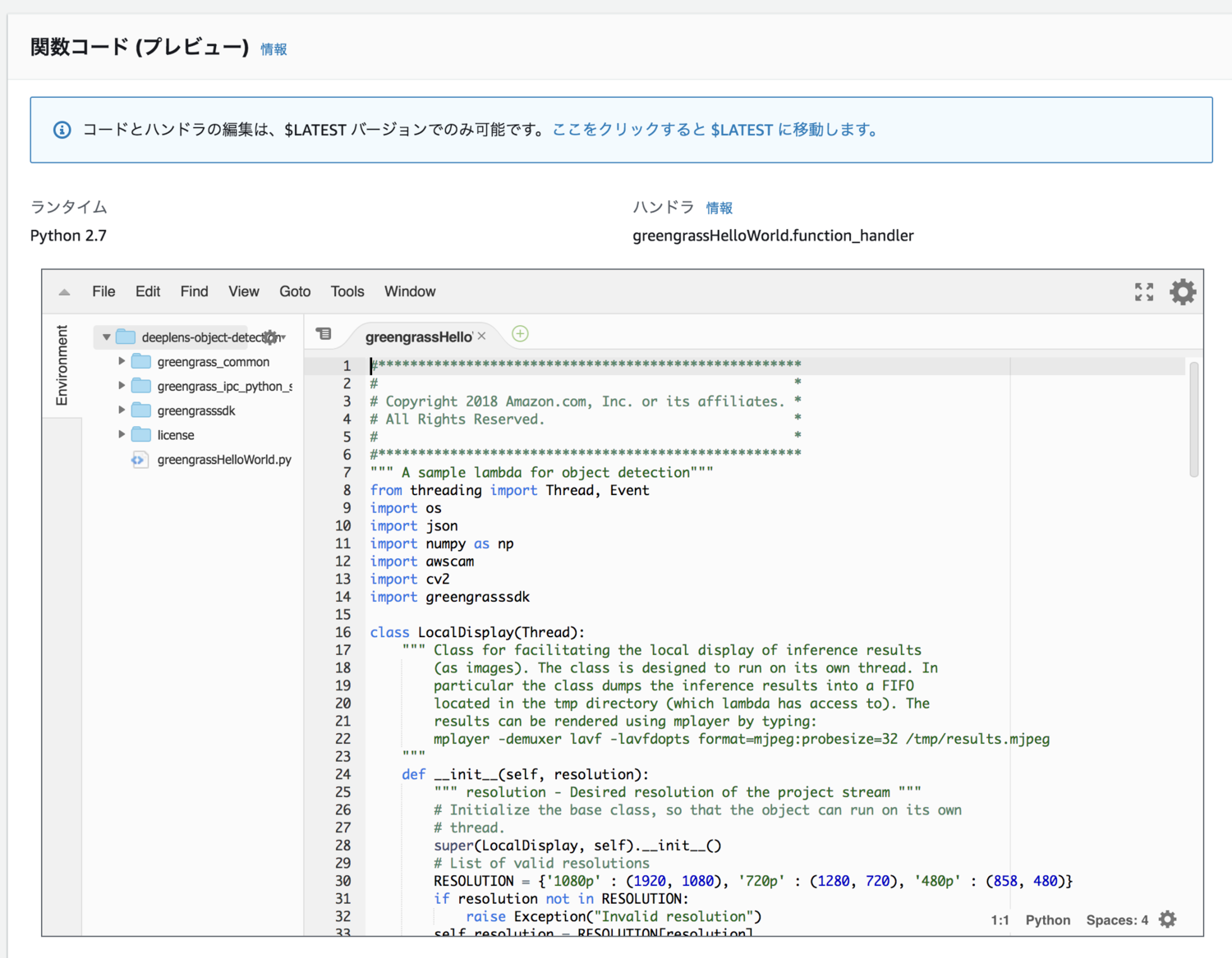Toggle fullscreen editor mode icon
The width and height of the screenshot is (1232, 958).
pyautogui.click(x=1144, y=291)
